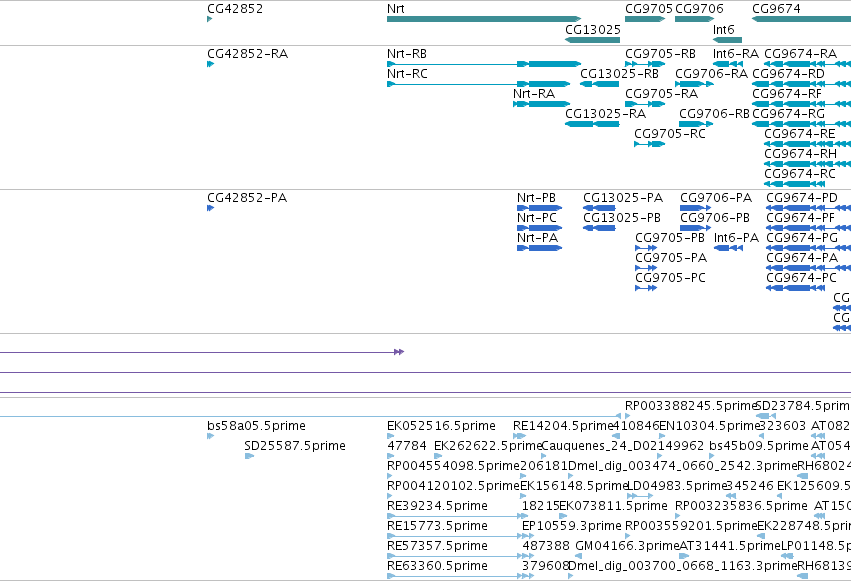This screenshot has height=581, width=851.
Task: Select the CG9674-RE transcript
Action: coord(807,144)
